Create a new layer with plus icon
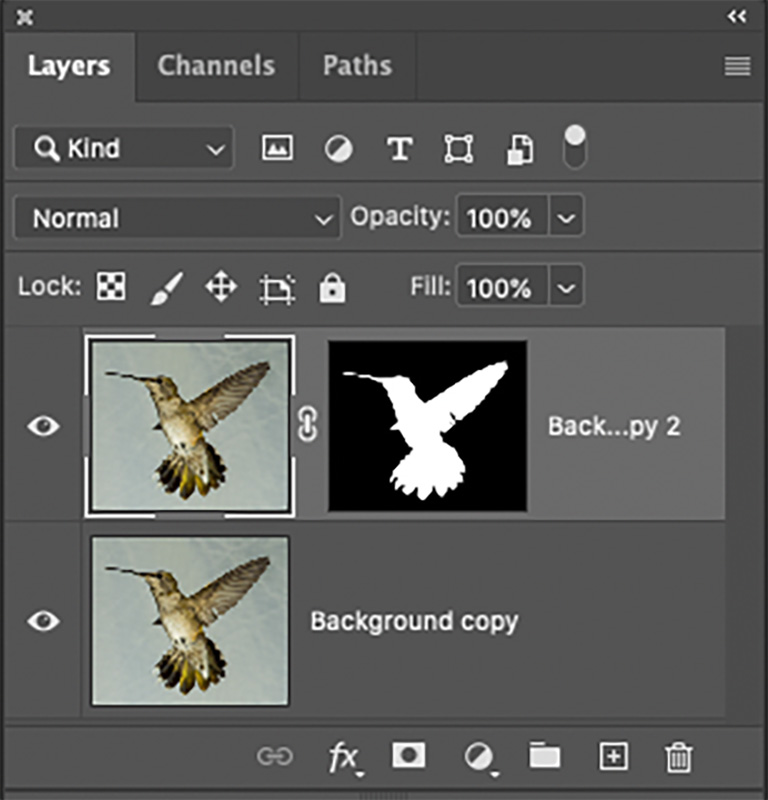 (x=612, y=756)
